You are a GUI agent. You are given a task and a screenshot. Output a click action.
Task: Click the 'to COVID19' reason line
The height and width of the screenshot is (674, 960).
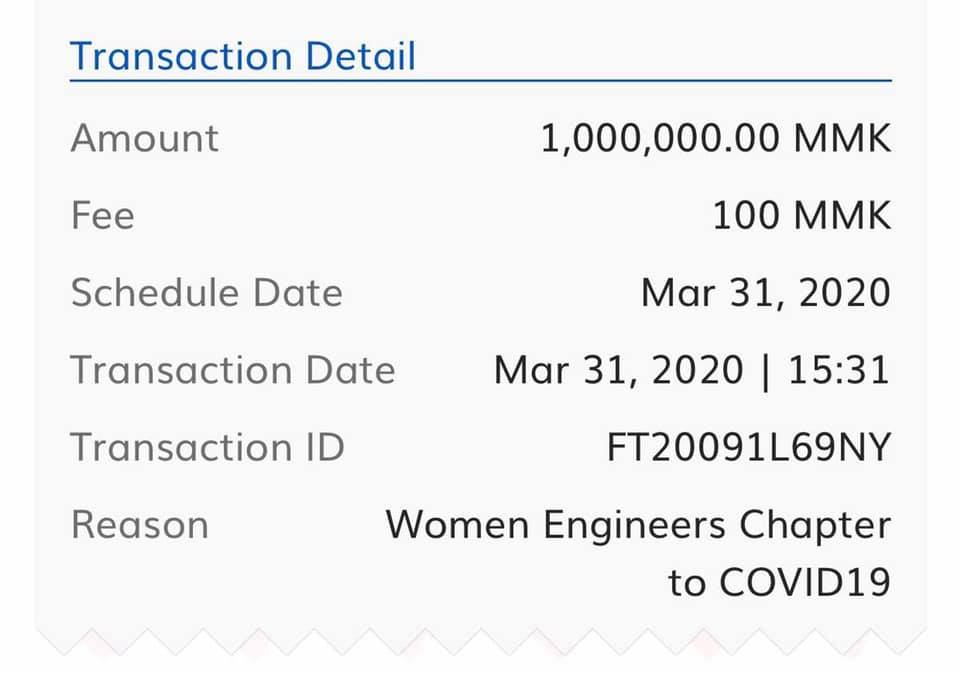[779, 582]
